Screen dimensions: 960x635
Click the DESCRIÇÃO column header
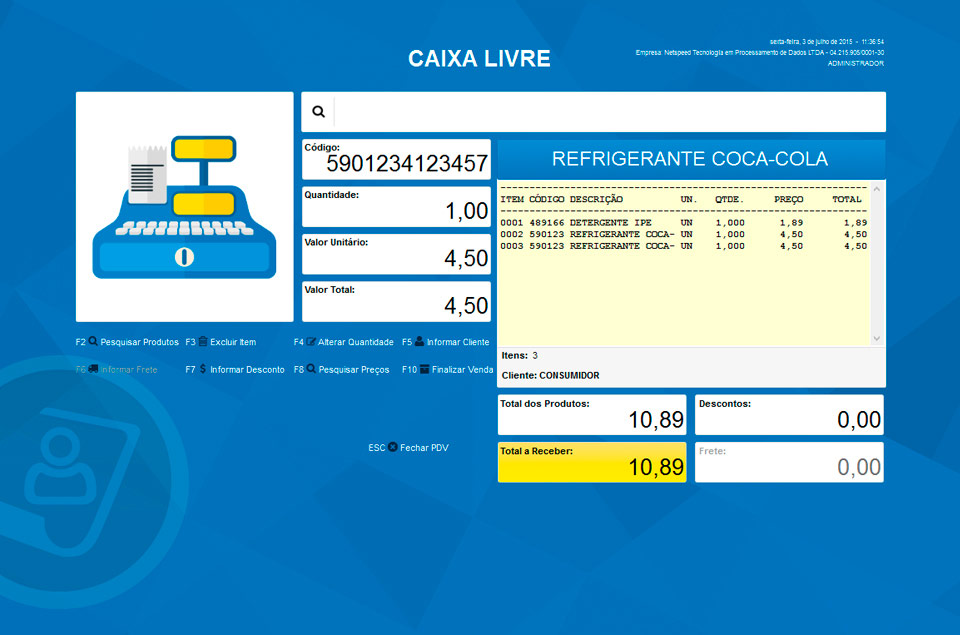click(596, 200)
